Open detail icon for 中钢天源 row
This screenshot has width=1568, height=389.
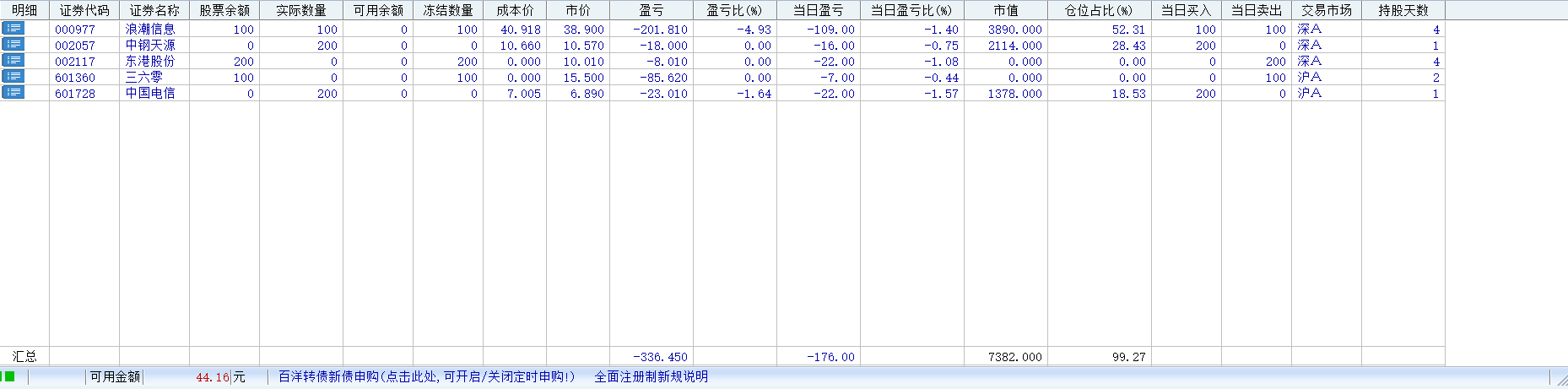pos(14,45)
